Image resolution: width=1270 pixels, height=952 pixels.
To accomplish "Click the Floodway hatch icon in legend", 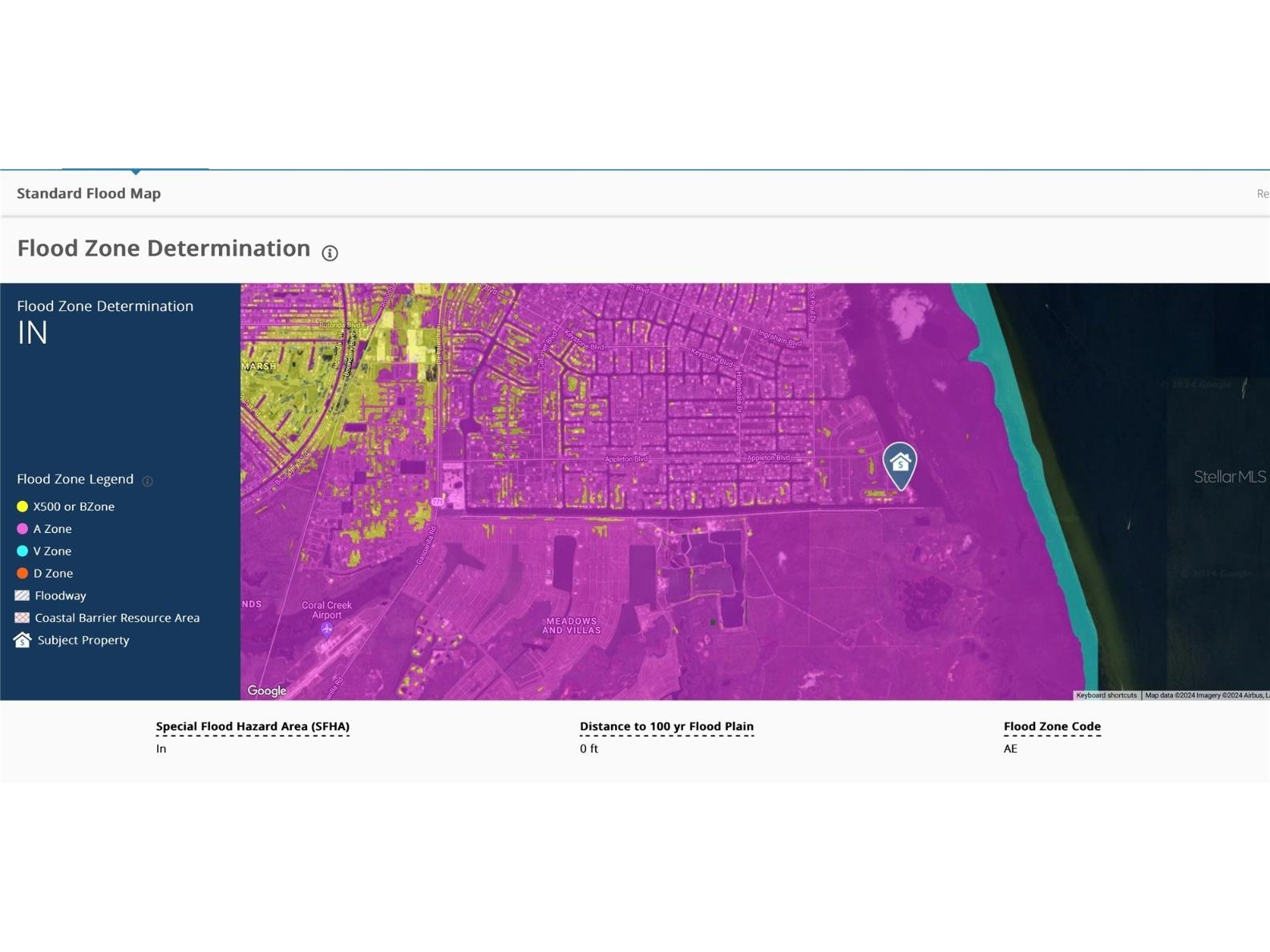I will point(22,595).
